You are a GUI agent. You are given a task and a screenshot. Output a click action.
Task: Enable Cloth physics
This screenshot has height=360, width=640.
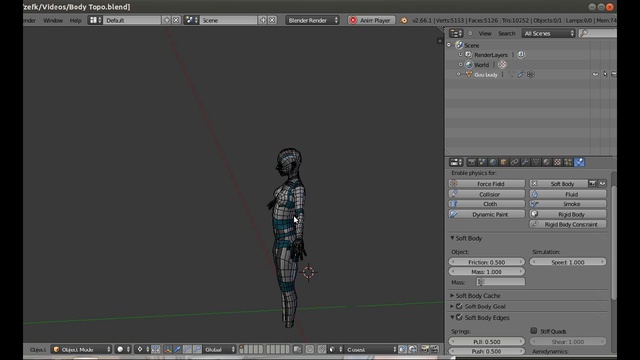[x=487, y=204]
